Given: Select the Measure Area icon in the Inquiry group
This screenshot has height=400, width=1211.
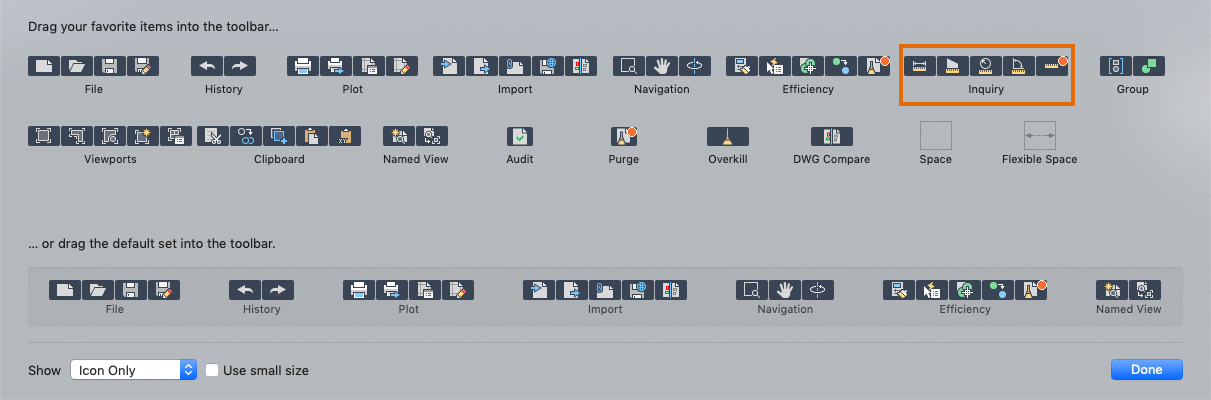Looking at the screenshot, I should coord(954,67).
